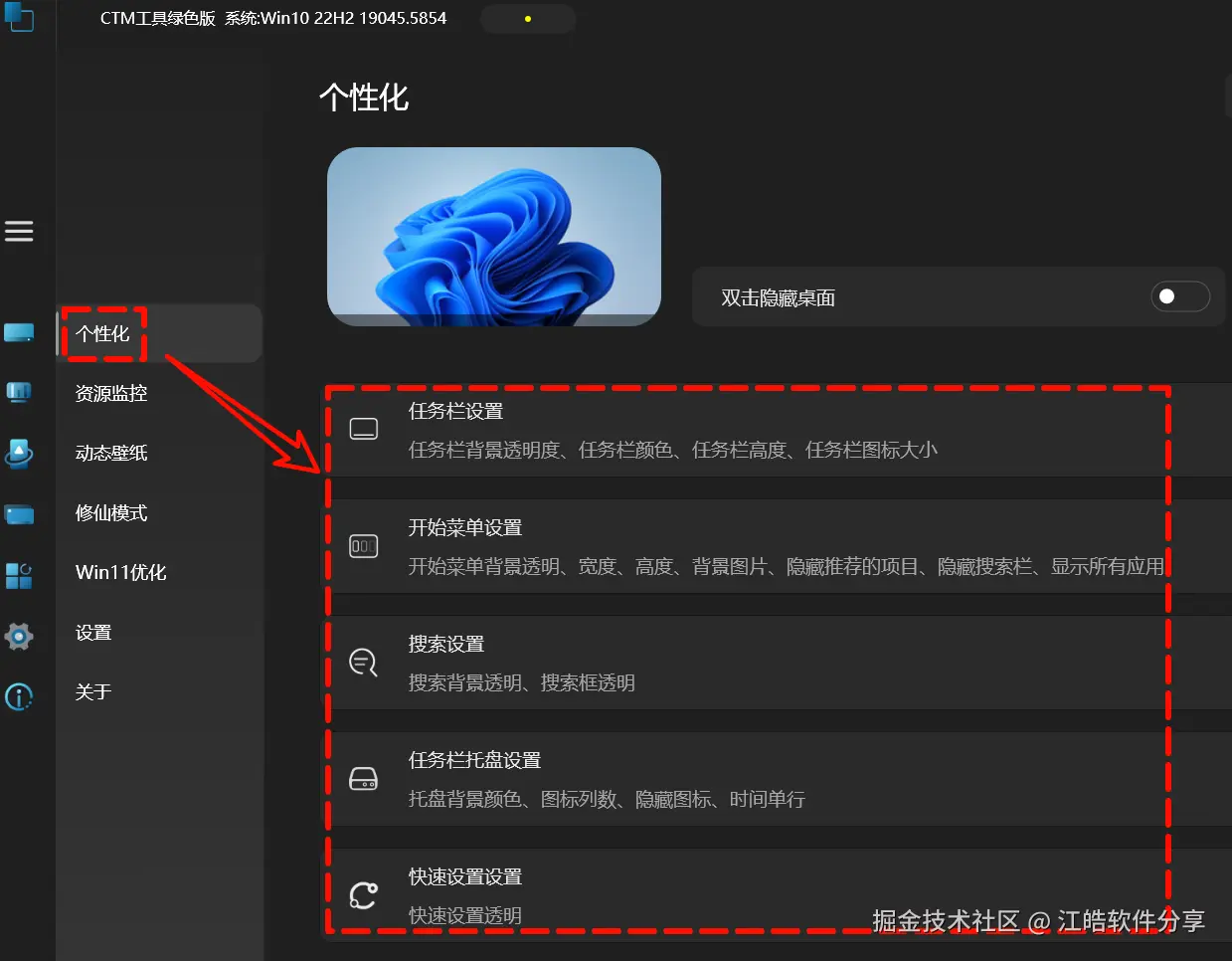Go to Win11优化 page
This screenshot has height=961, width=1232.
click(159, 573)
